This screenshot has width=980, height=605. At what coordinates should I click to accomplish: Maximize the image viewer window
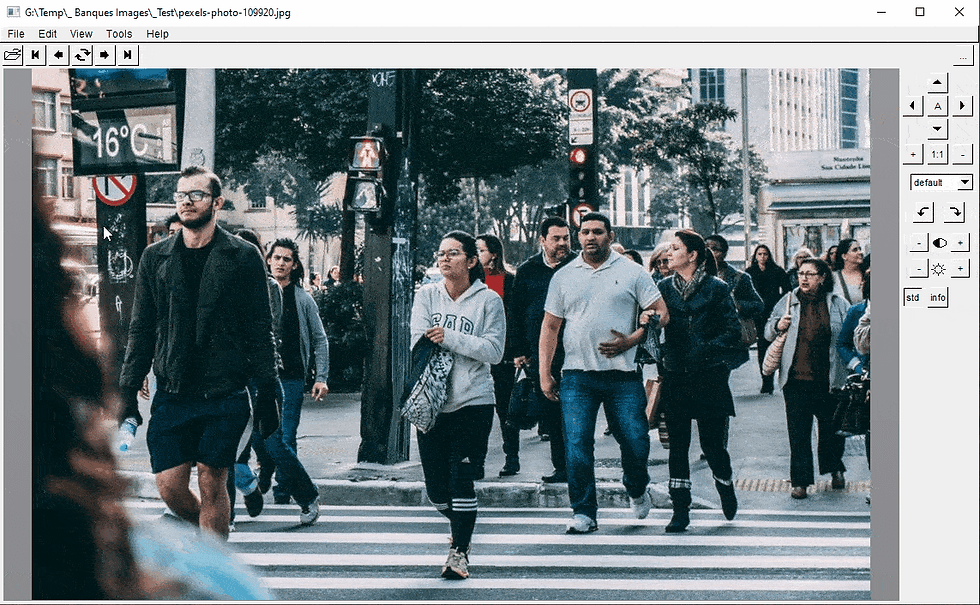pyautogui.click(x=920, y=12)
